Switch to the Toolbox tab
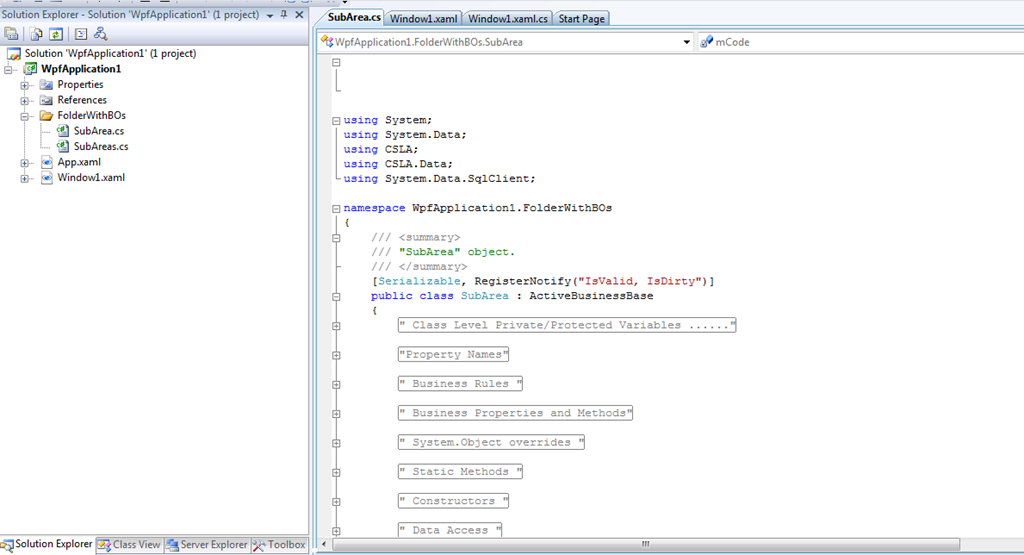The image size is (1024, 555). 279,545
